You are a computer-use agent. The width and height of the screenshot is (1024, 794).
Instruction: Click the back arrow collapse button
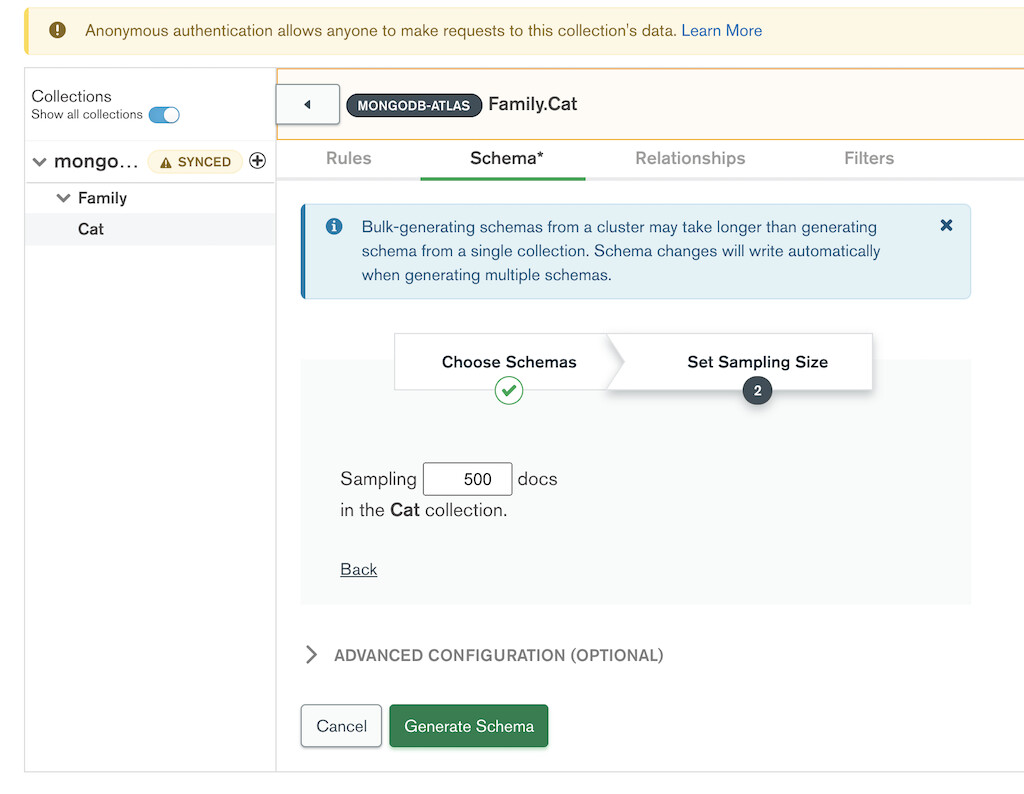[x=308, y=104]
